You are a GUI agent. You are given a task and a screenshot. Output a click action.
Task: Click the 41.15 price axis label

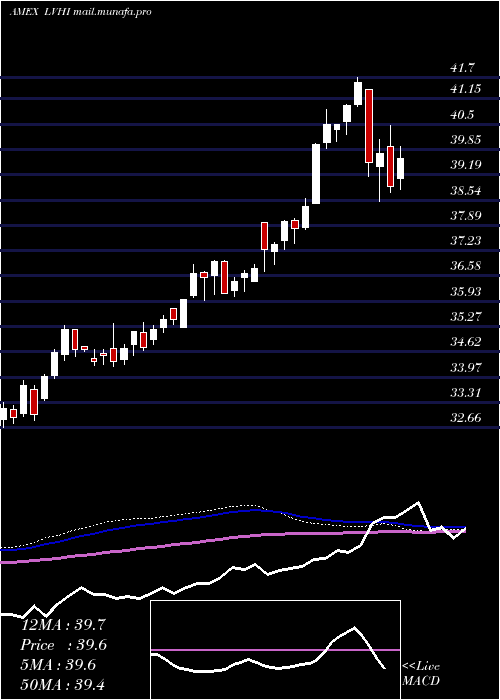click(466, 89)
